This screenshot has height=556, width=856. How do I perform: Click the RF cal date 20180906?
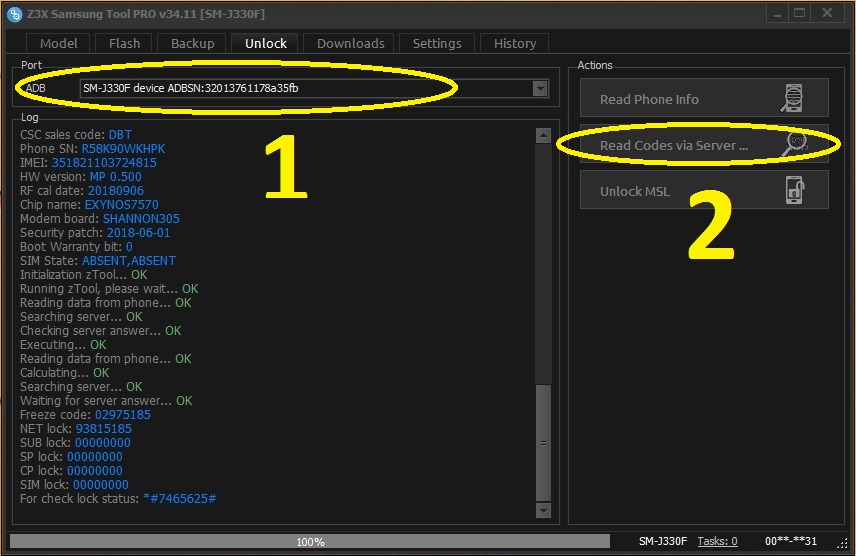point(116,191)
